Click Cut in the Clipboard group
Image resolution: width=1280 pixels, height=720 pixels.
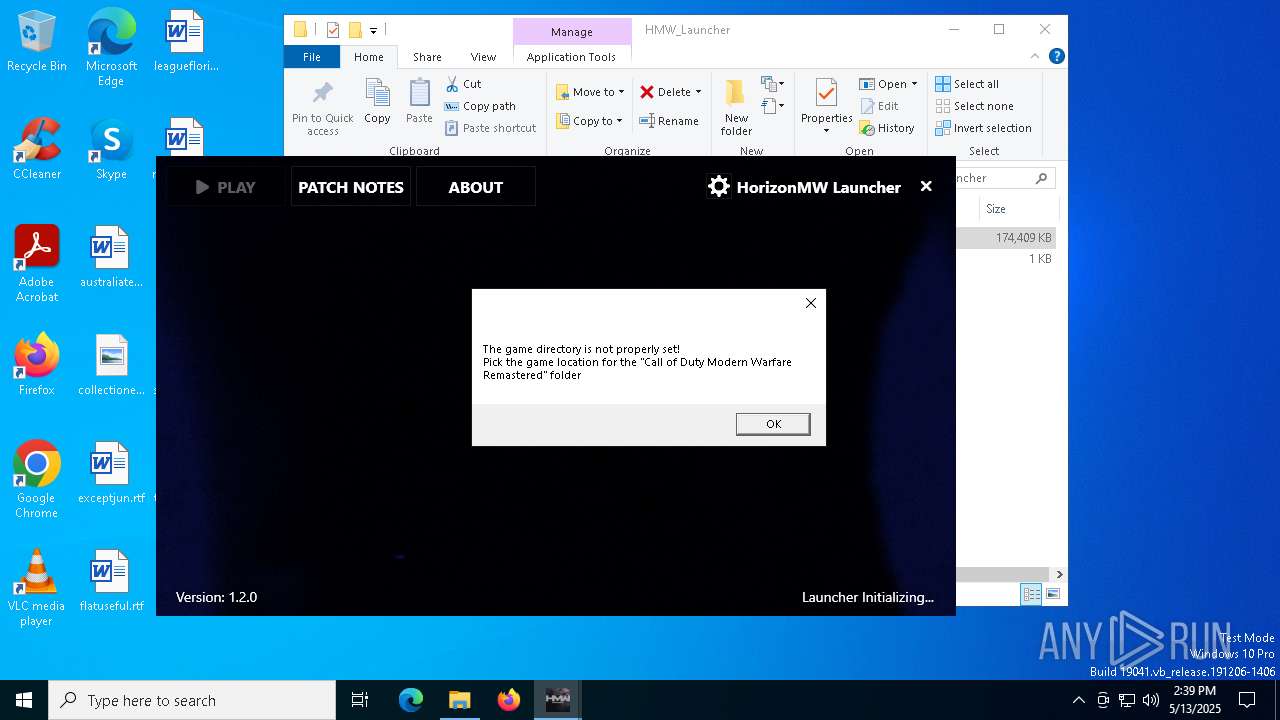pyautogui.click(x=464, y=84)
